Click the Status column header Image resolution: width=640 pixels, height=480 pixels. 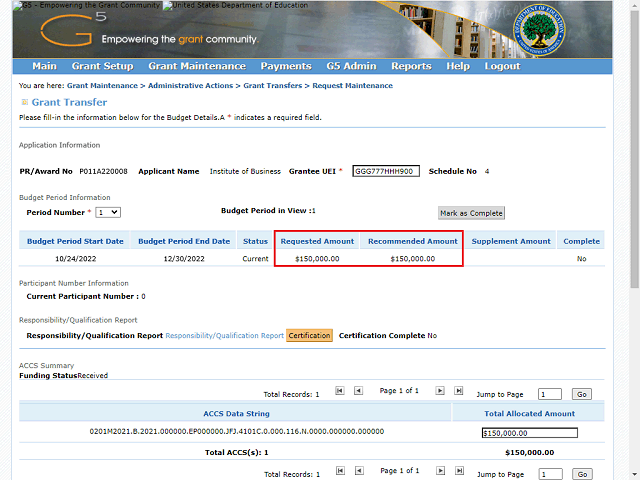[x=256, y=241]
